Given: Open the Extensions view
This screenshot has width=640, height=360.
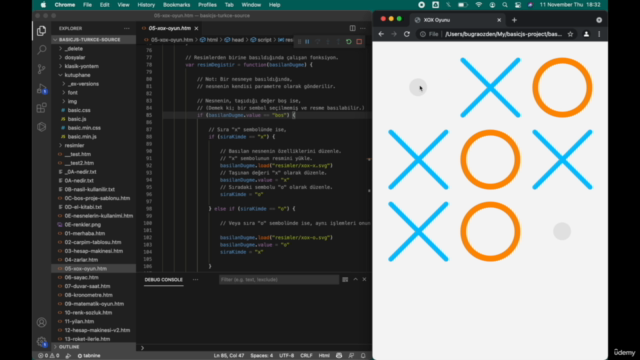Looking at the screenshot, I should click(x=41, y=108).
